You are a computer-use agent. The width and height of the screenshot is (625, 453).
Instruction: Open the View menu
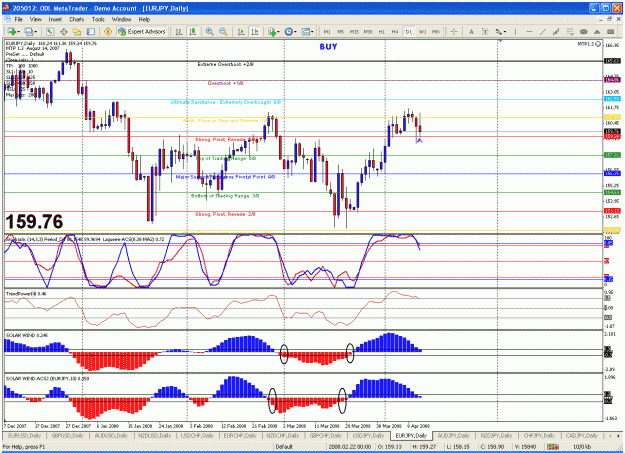tap(35, 19)
